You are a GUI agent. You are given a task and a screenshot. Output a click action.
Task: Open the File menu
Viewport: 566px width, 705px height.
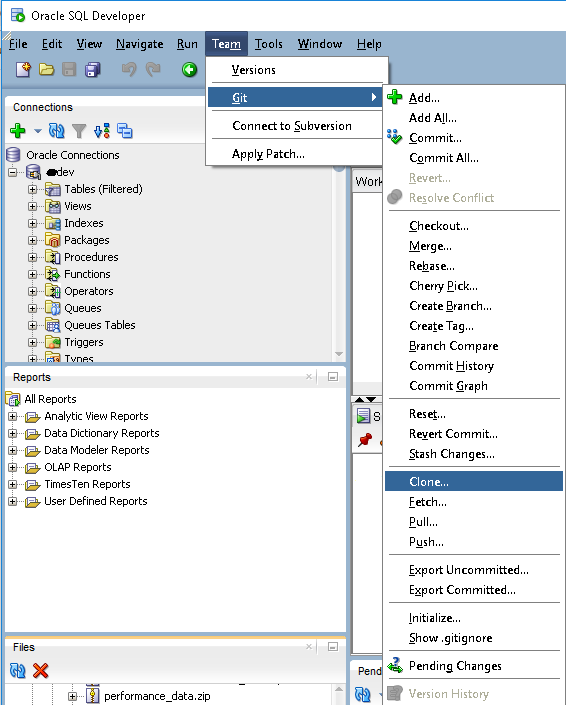click(x=18, y=44)
